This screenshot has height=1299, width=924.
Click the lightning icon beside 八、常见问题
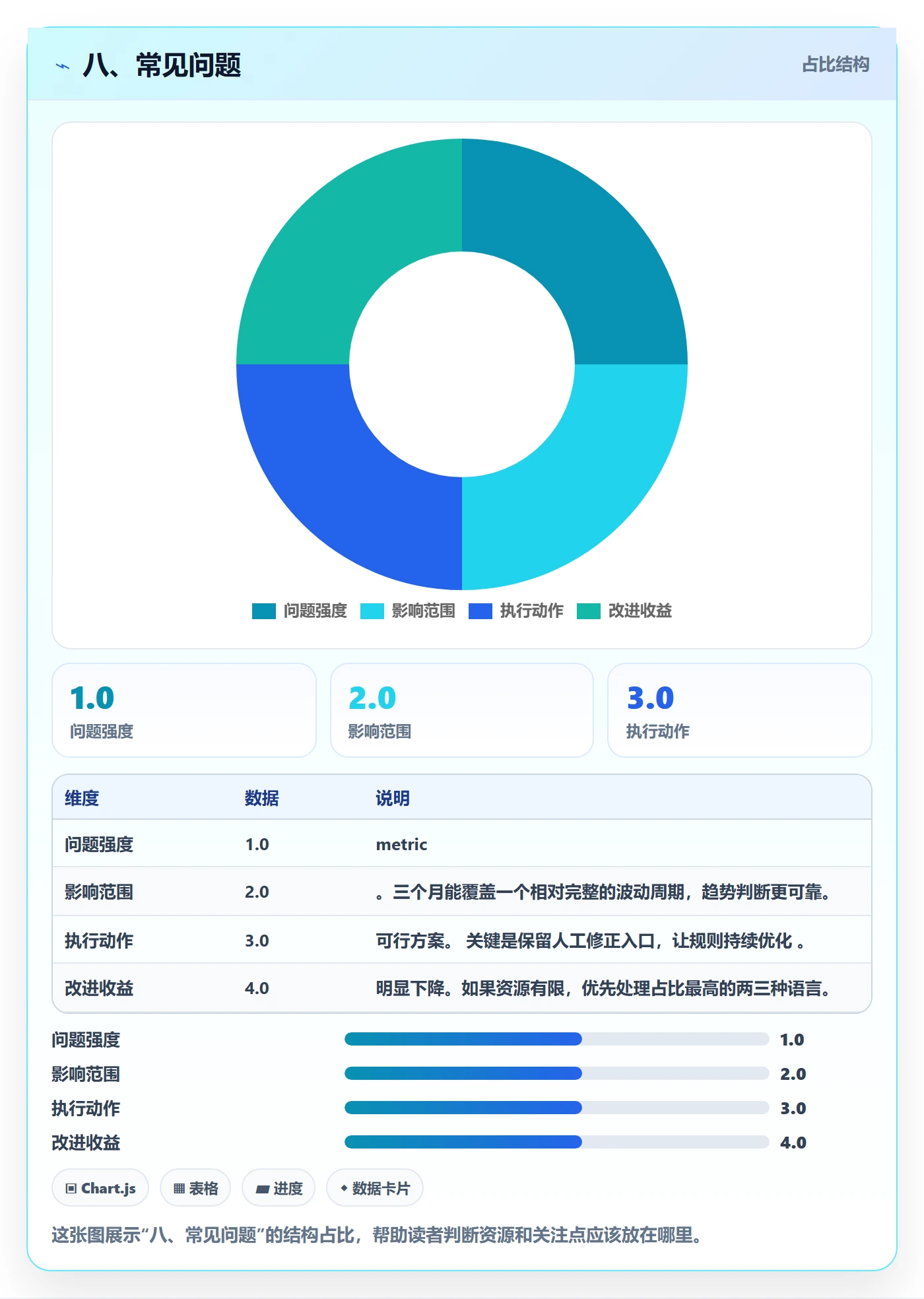click(x=63, y=66)
